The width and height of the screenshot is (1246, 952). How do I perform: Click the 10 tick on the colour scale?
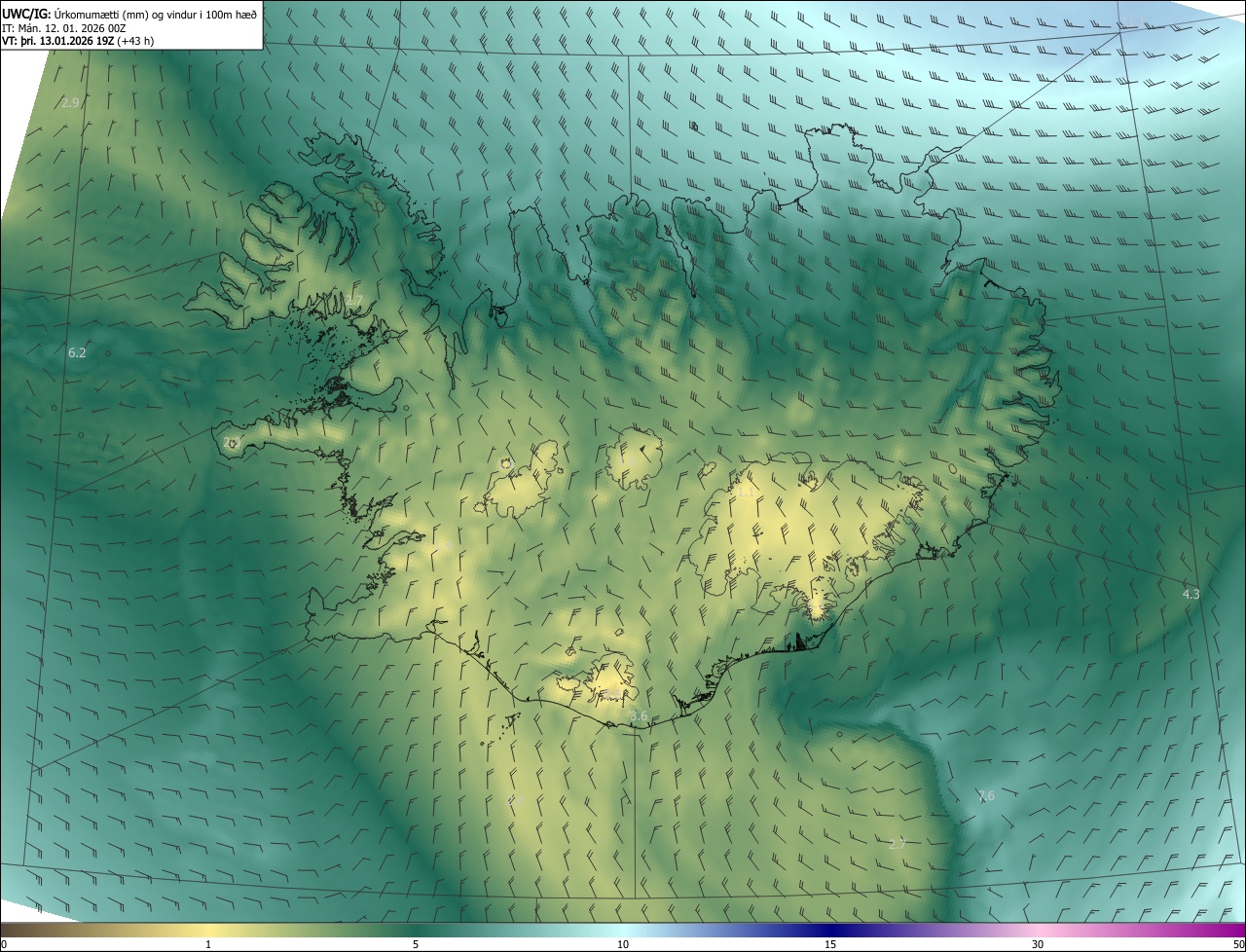pos(623,944)
